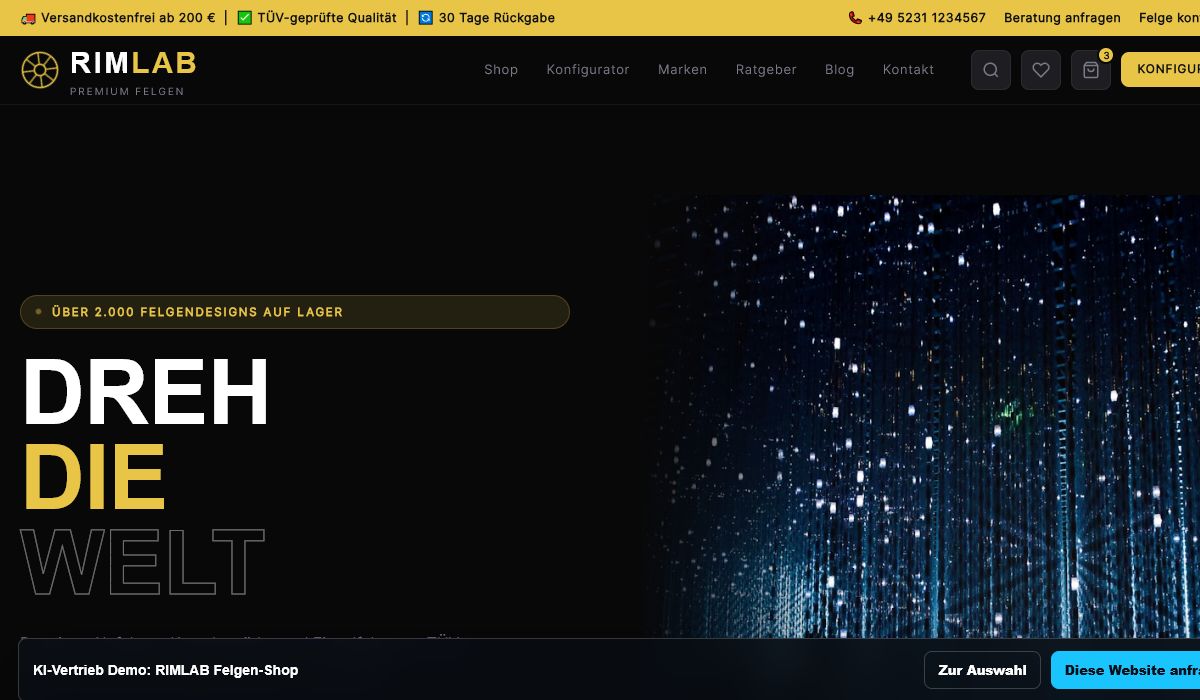Click the DREH headline word
The width and height of the screenshot is (1200, 700).
pyautogui.click(x=146, y=393)
